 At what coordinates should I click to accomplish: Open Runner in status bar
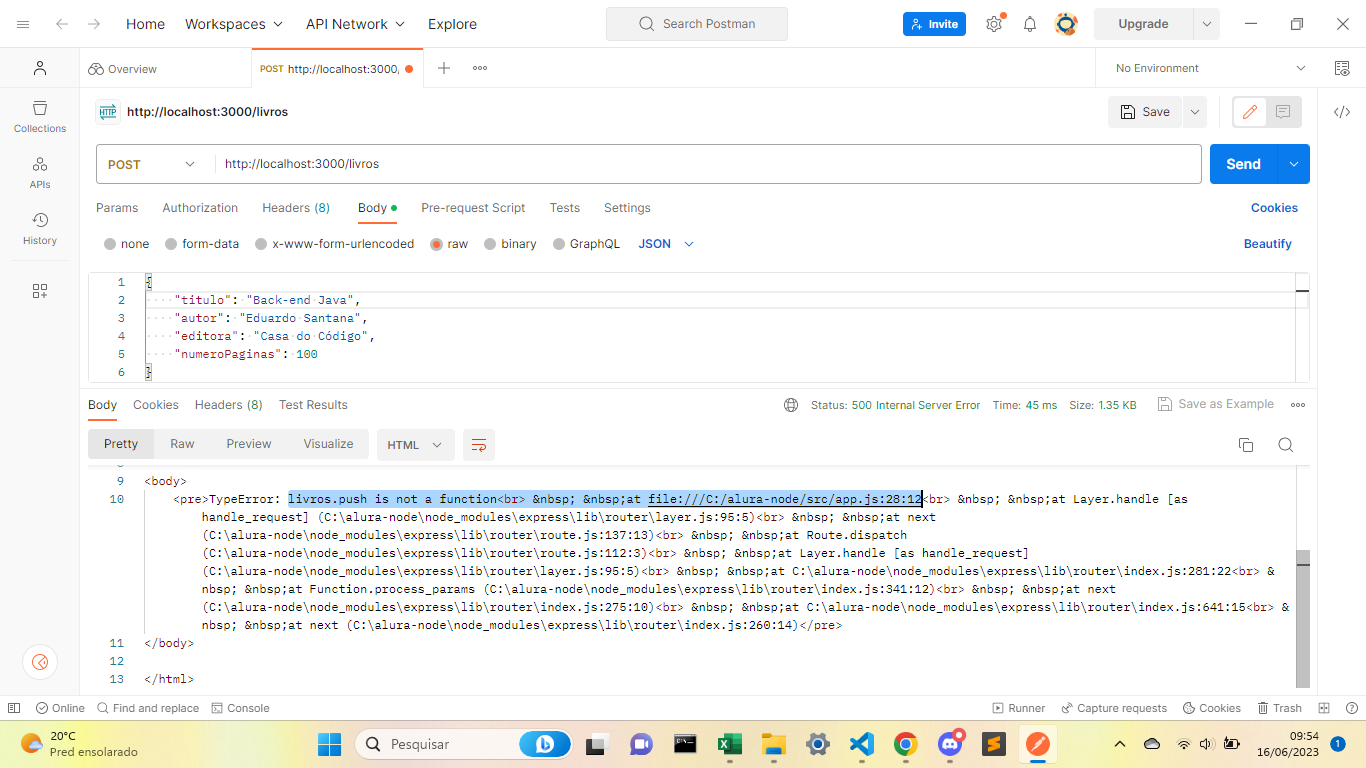1019,708
